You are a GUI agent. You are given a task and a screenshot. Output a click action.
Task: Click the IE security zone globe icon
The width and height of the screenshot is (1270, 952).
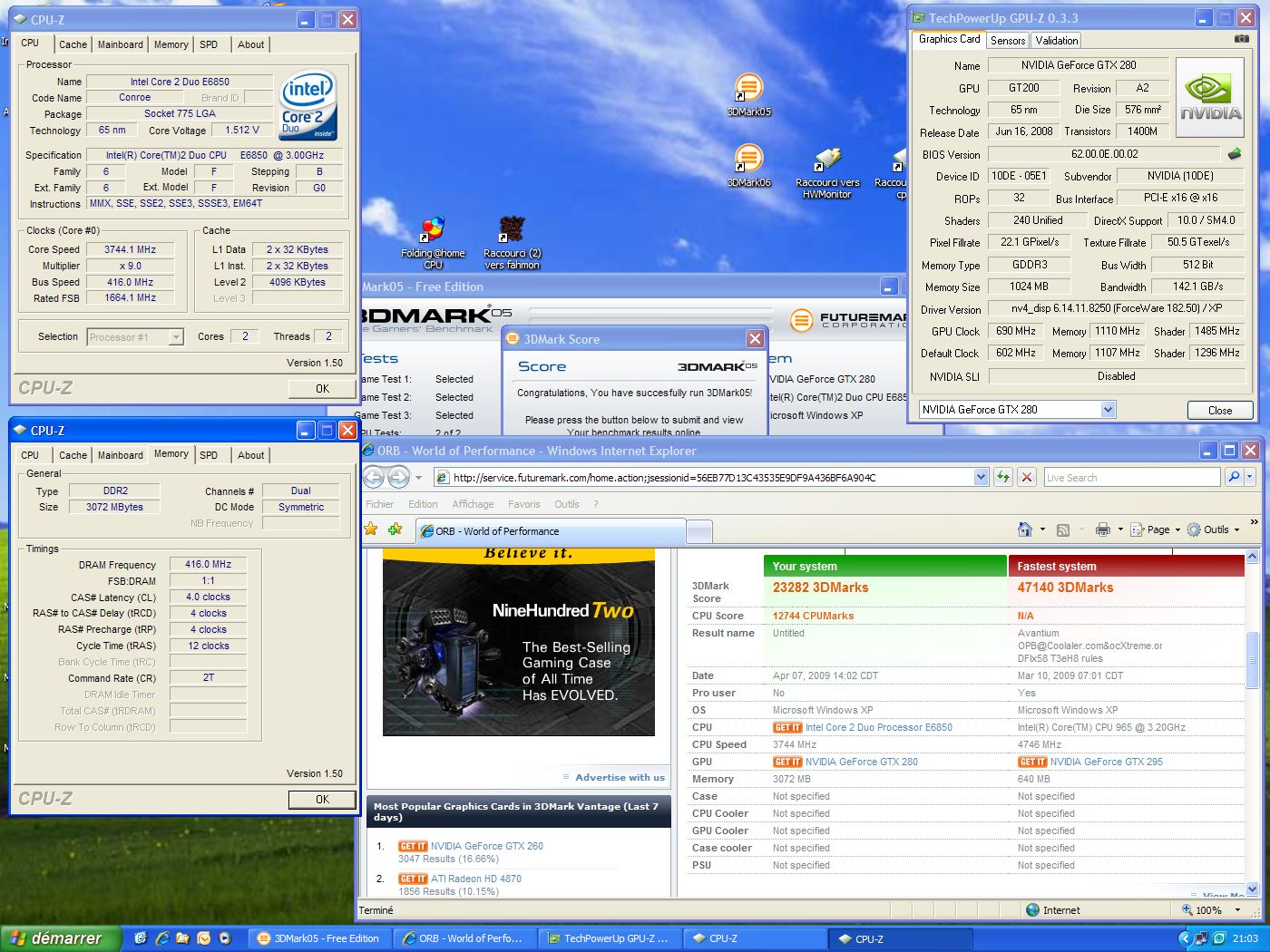click(1032, 910)
